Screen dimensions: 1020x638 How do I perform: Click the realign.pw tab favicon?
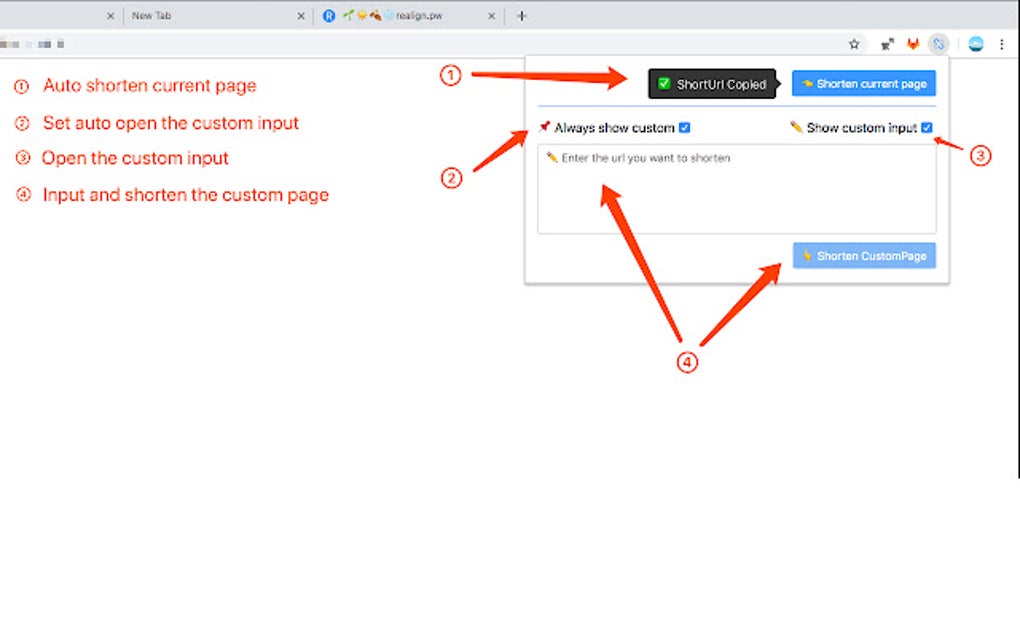pyautogui.click(x=330, y=15)
